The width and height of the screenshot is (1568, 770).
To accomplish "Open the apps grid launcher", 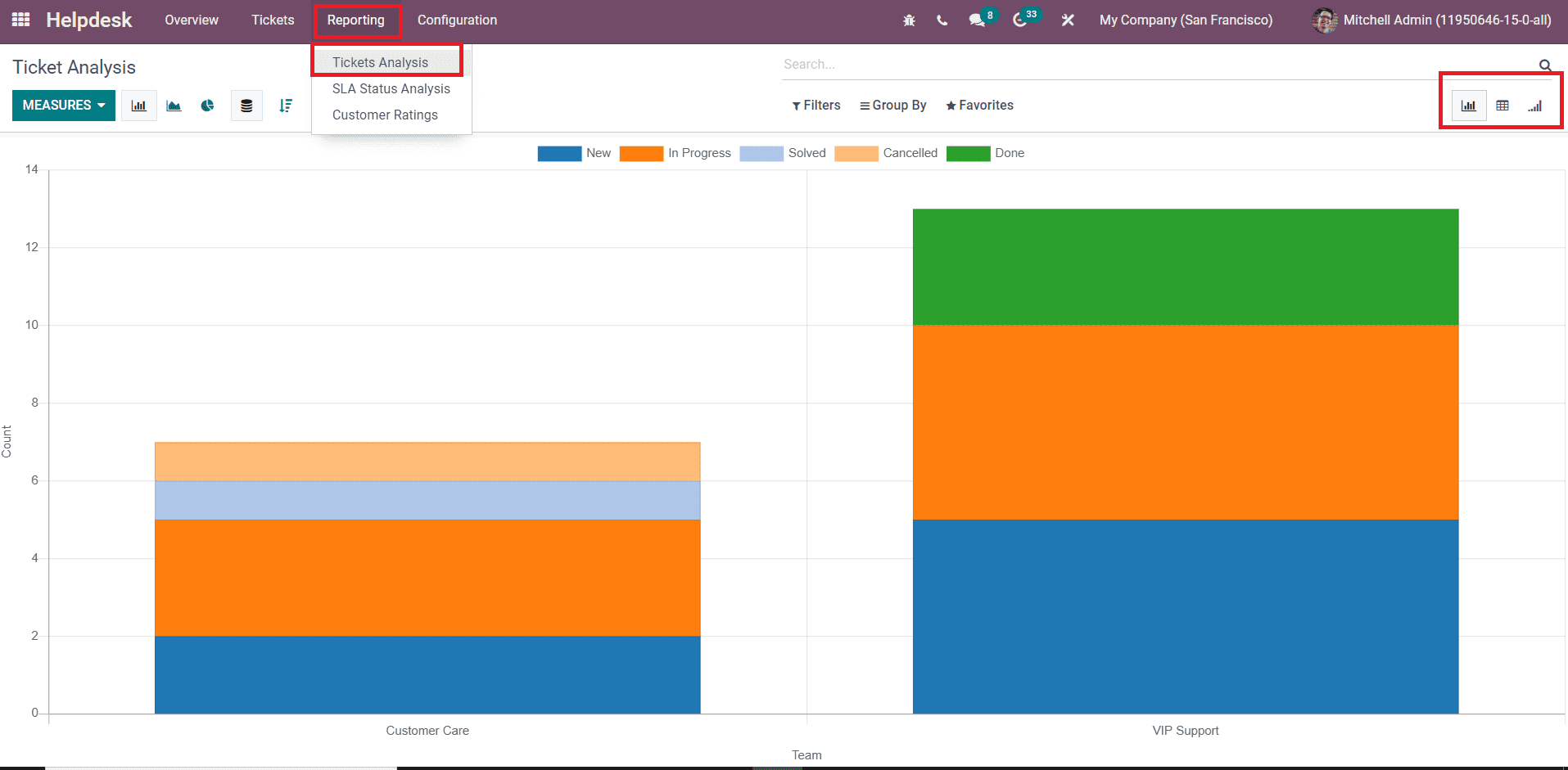I will point(20,20).
